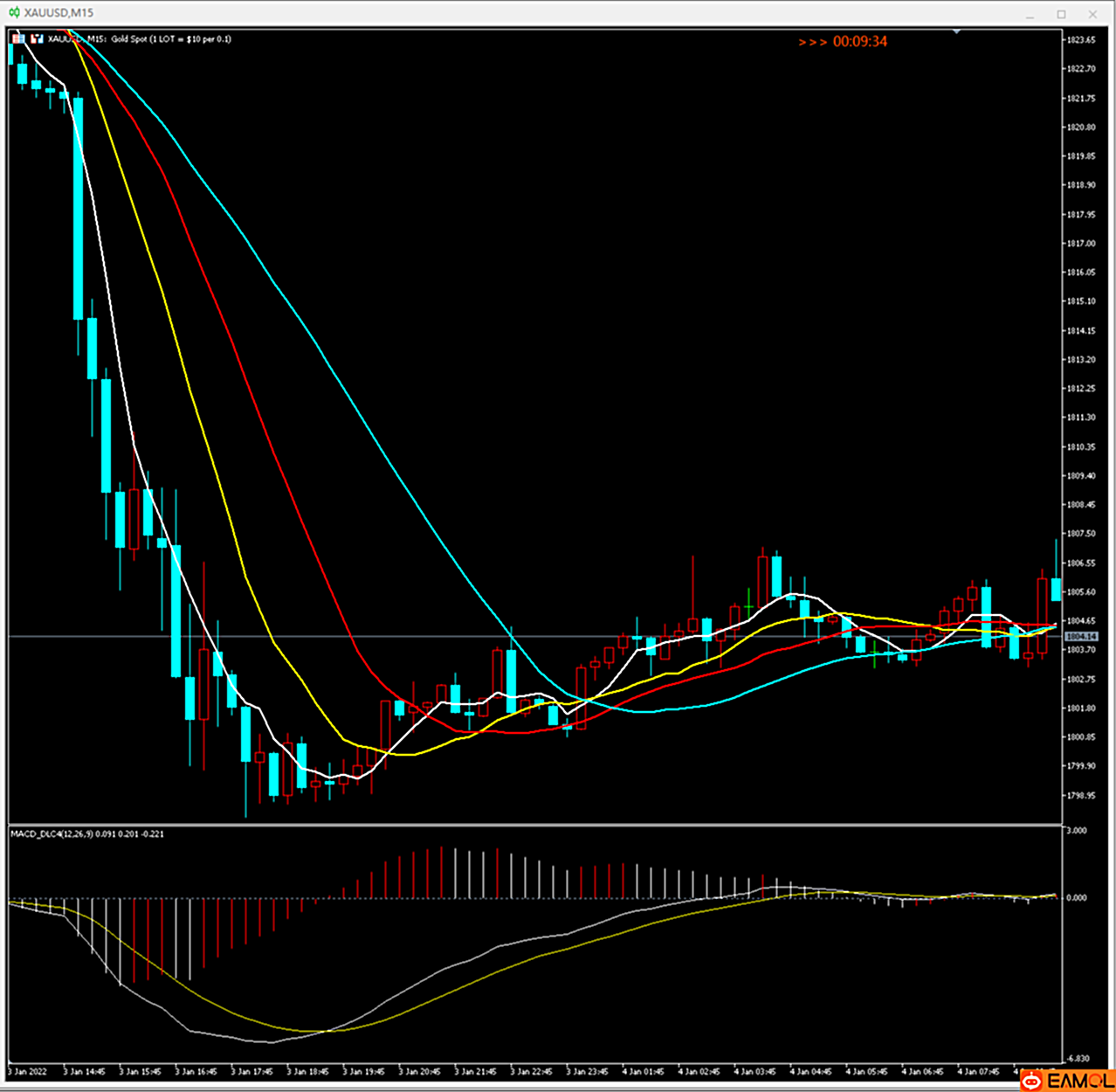Screen dimensions: 1116x1092
Task: Click the 1810.35 price scale label
Action: point(1081,446)
